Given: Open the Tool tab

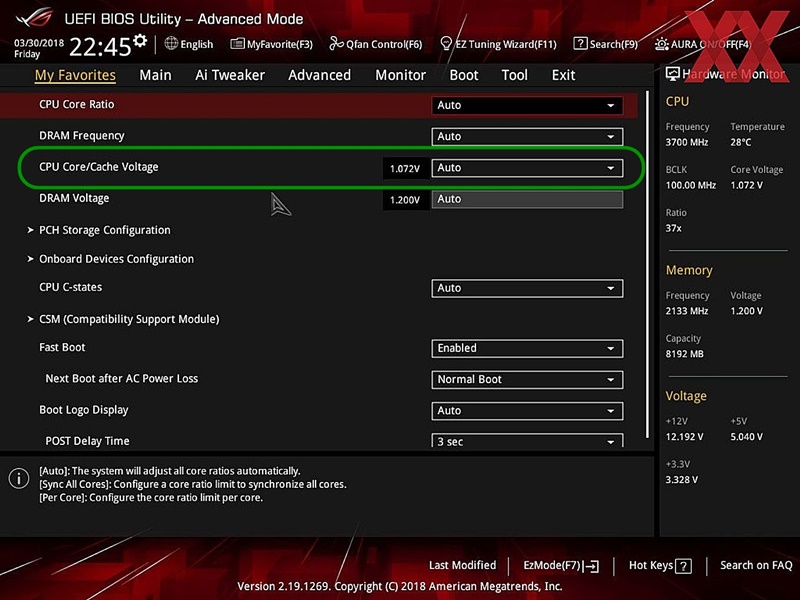Looking at the screenshot, I should (514, 75).
